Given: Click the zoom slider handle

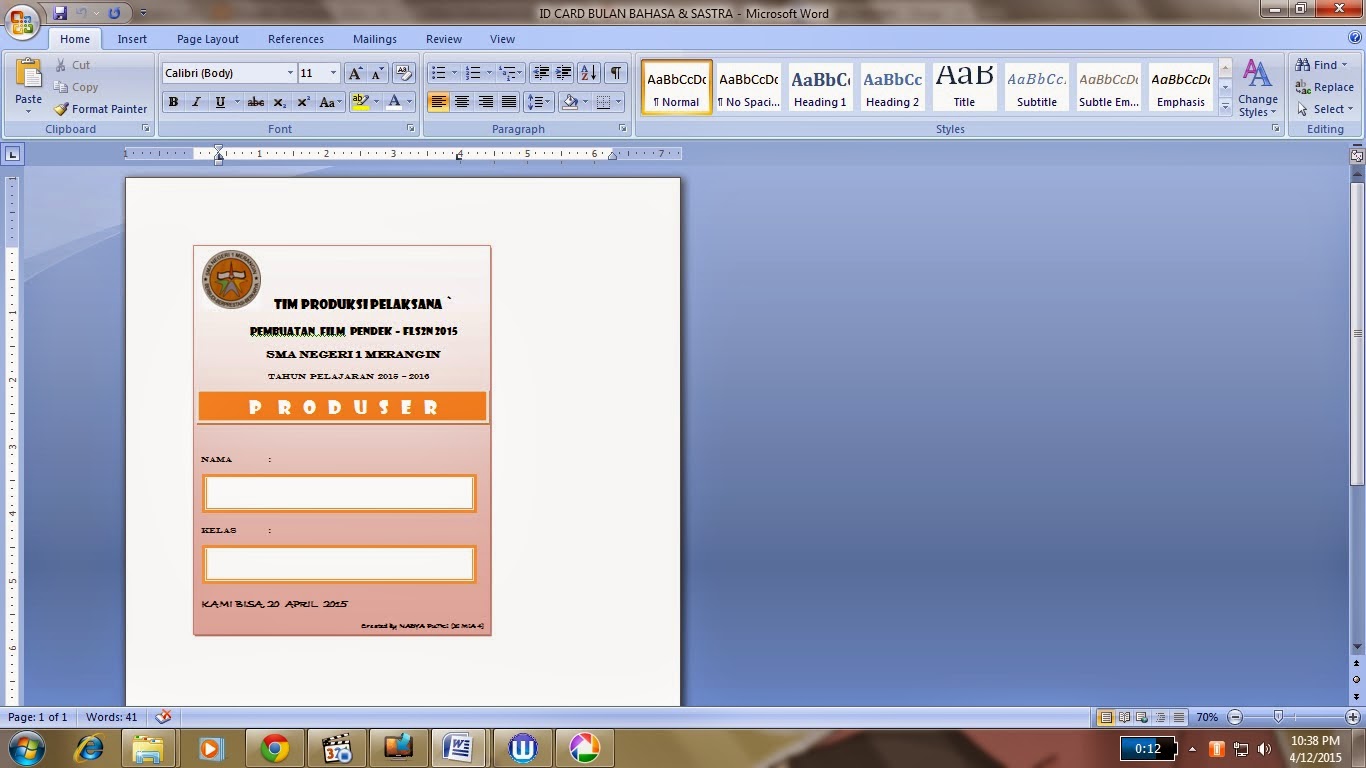Looking at the screenshot, I should tap(1278, 717).
